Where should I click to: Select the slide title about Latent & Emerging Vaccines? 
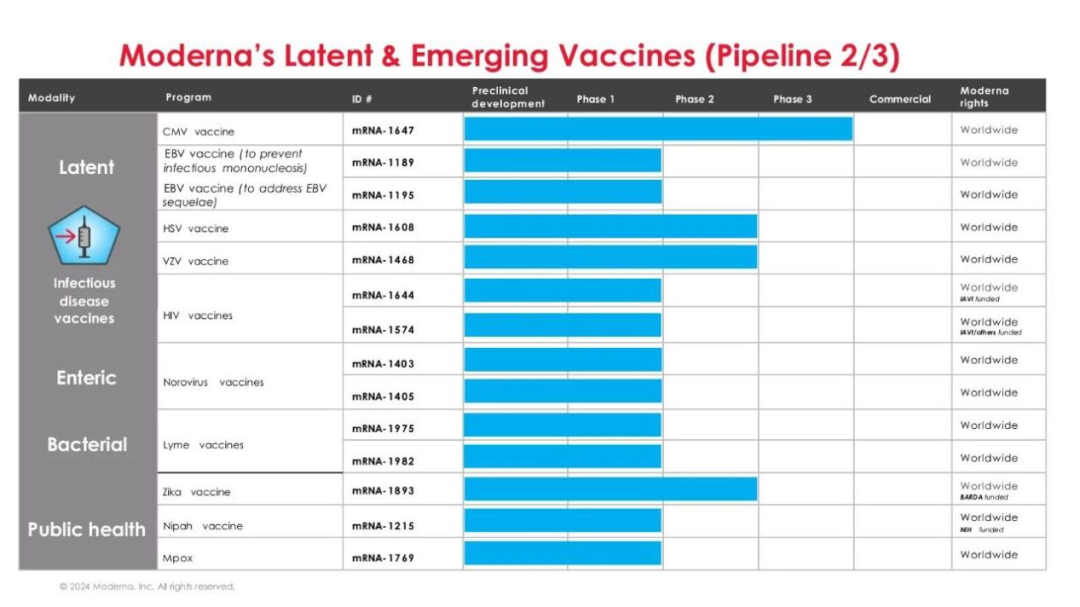(x=509, y=56)
